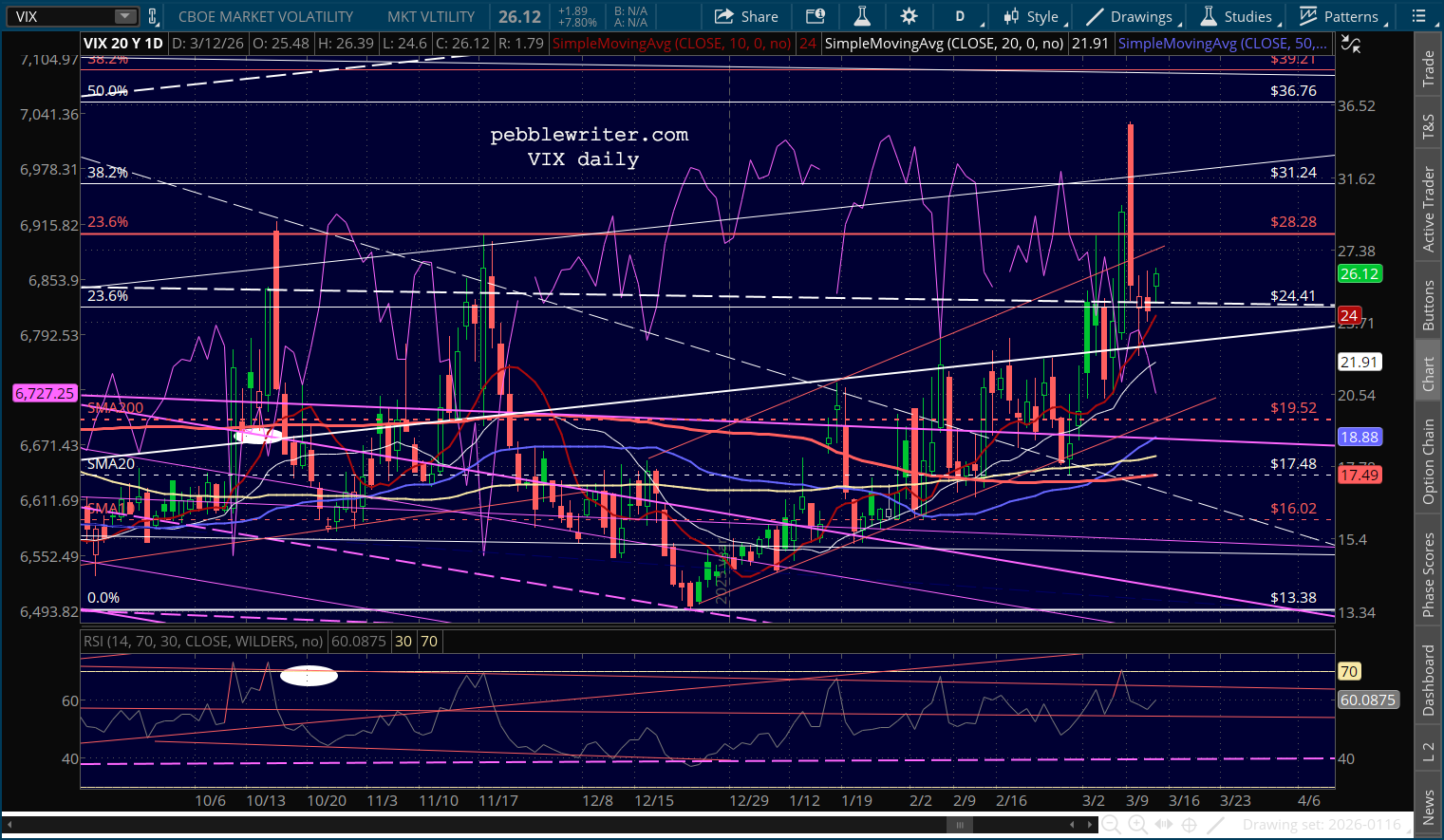Click the scroll left arrow on time axis

[1073, 825]
